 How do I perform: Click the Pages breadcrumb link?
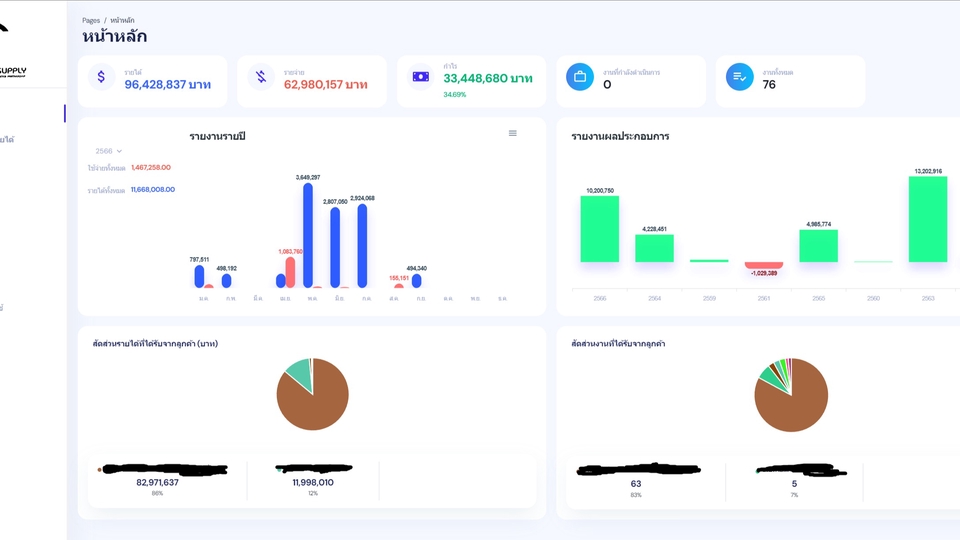pos(91,20)
